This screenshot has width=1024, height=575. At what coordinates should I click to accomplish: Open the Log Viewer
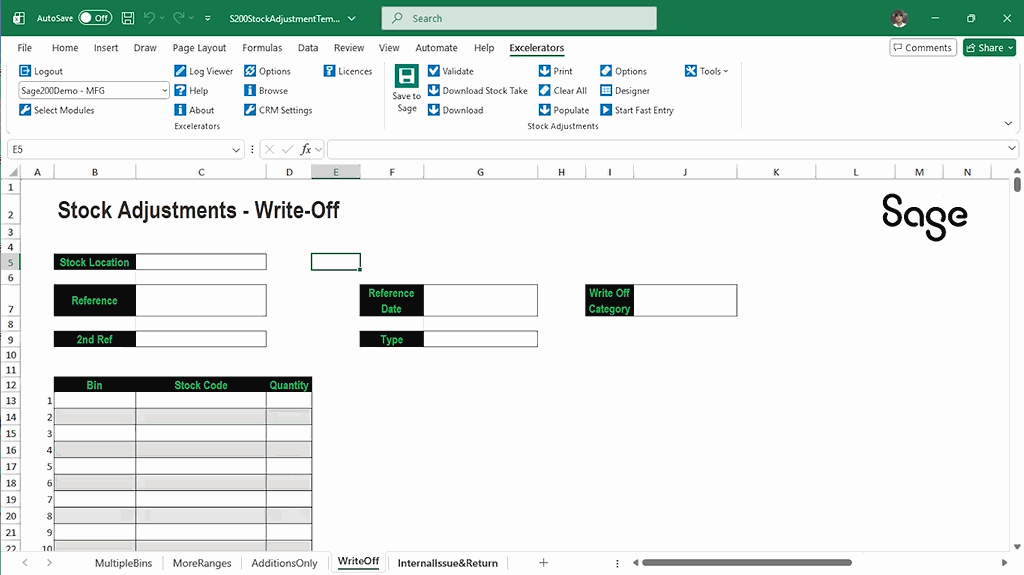pyautogui.click(x=203, y=71)
